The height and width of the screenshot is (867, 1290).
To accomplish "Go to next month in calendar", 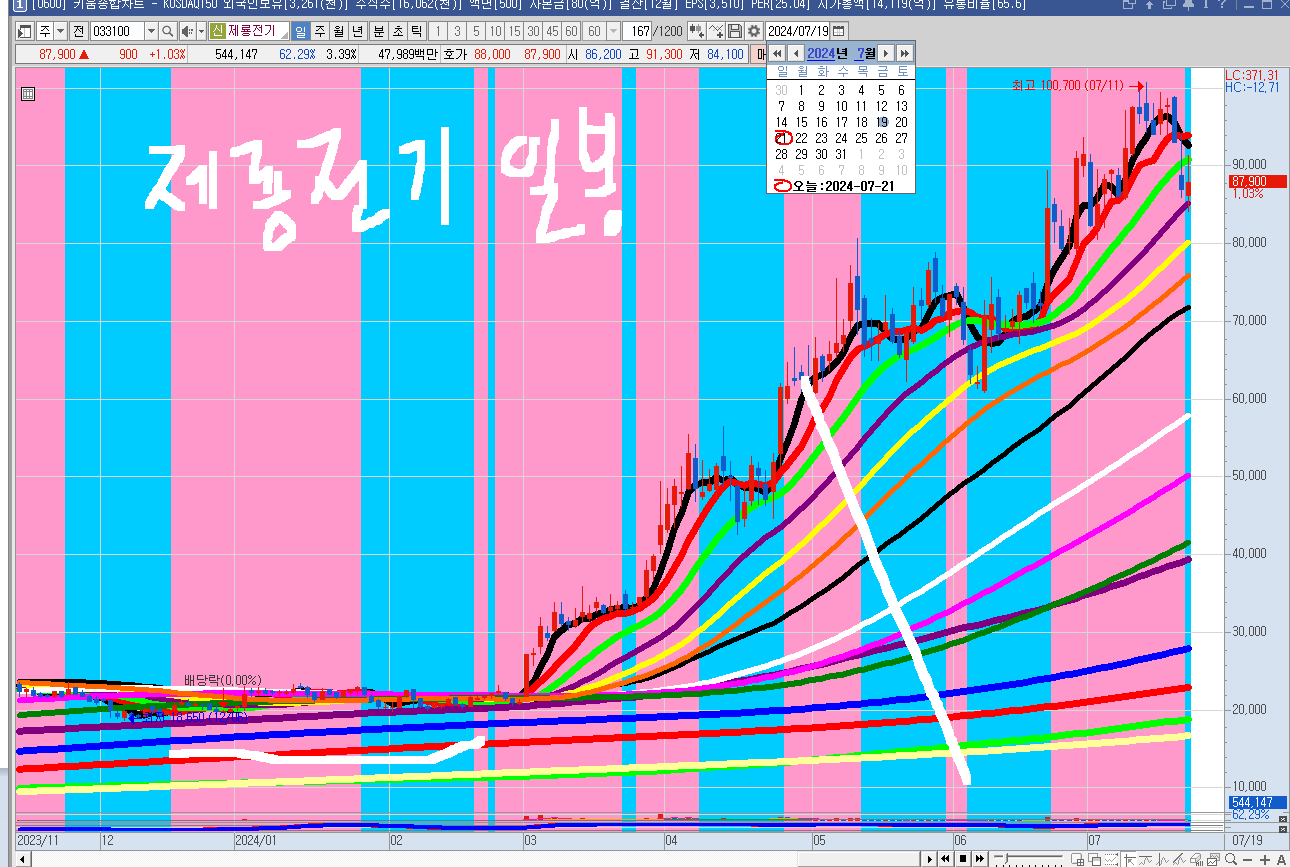I will point(886,53).
